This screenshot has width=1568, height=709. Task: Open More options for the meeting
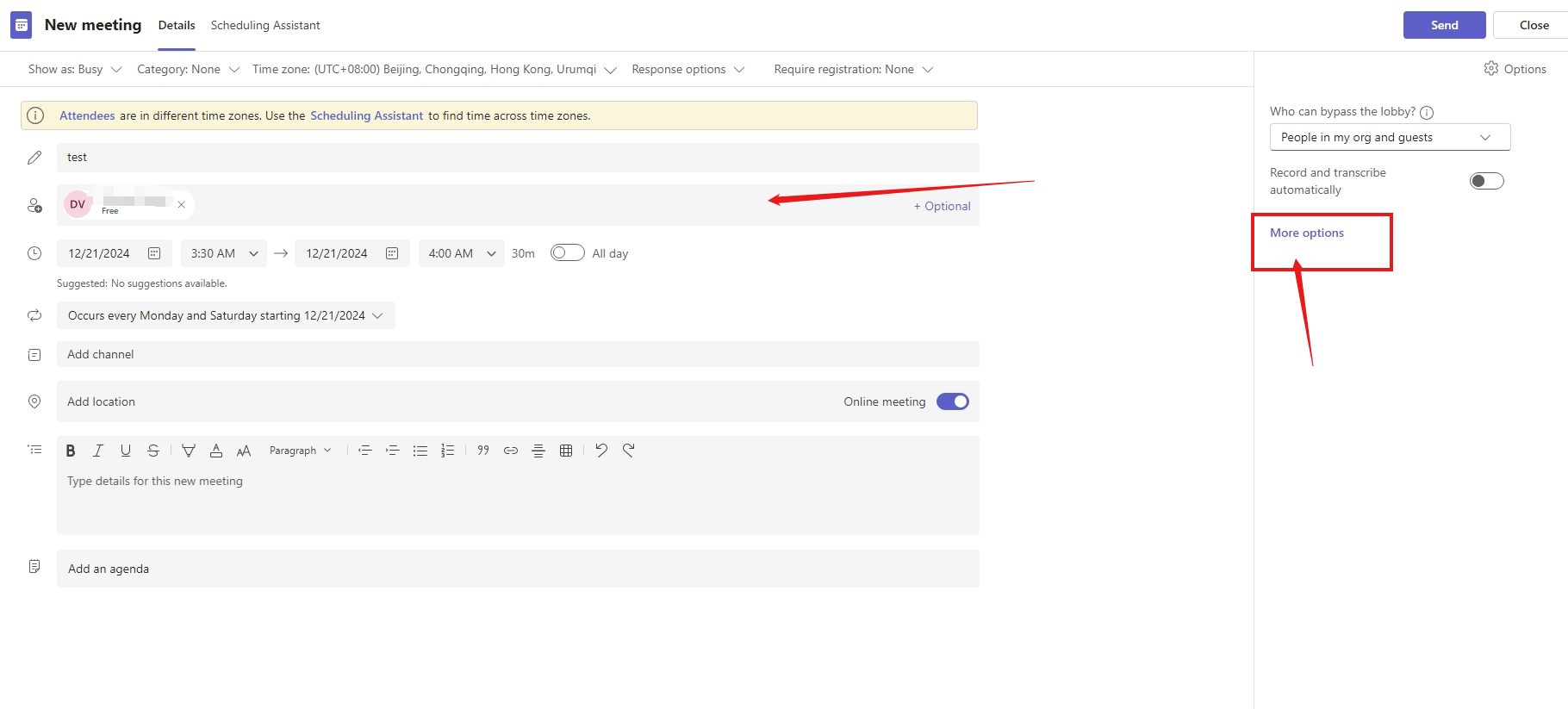point(1307,233)
